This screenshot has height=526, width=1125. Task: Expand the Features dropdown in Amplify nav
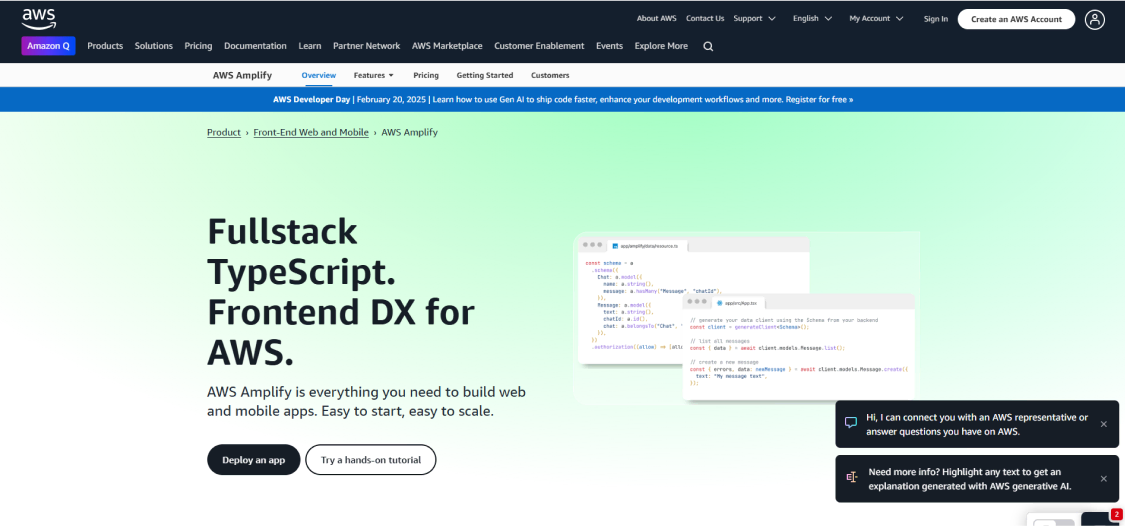pyautogui.click(x=373, y=75)
